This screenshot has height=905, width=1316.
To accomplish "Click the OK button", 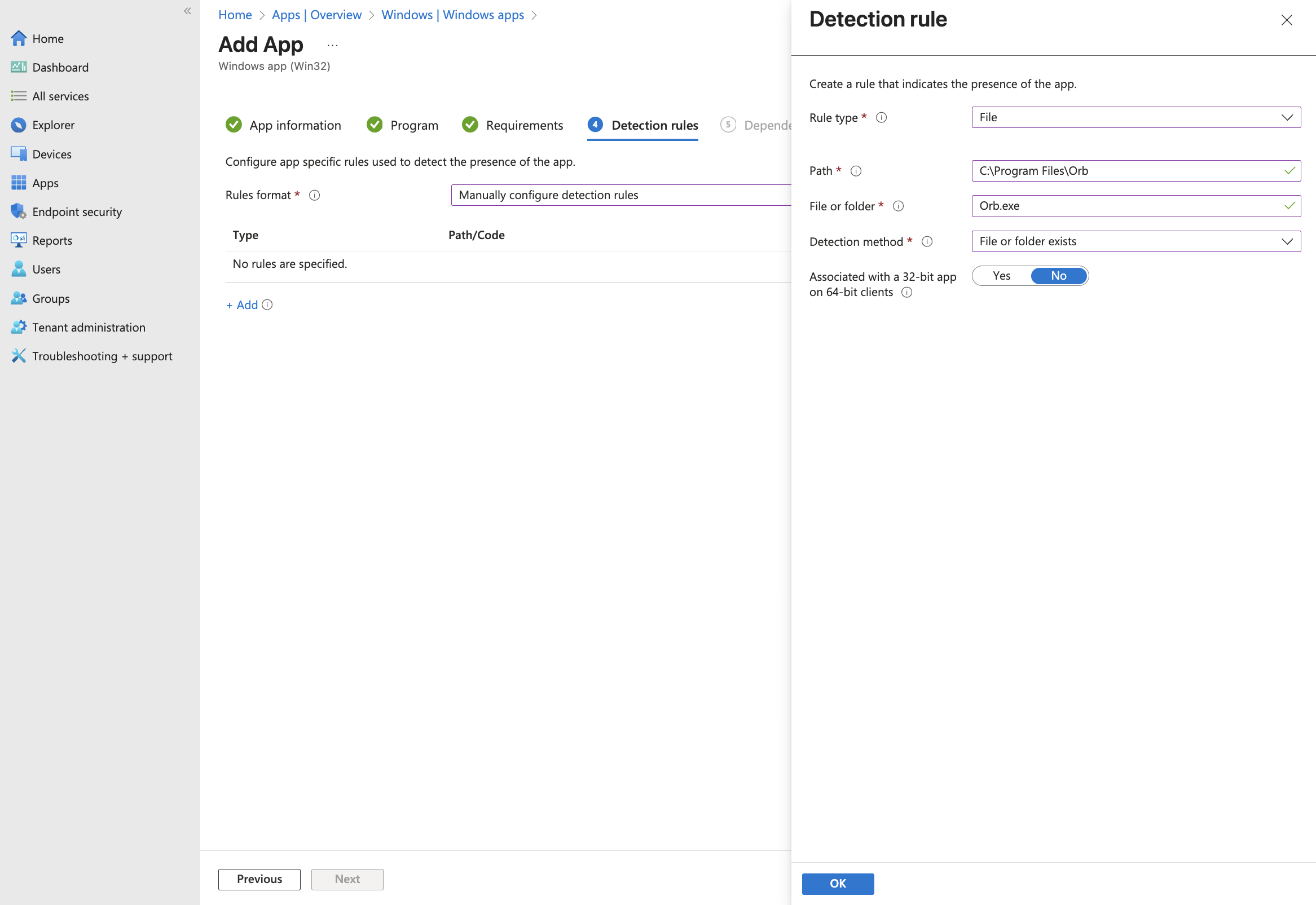I will (837, 884).
